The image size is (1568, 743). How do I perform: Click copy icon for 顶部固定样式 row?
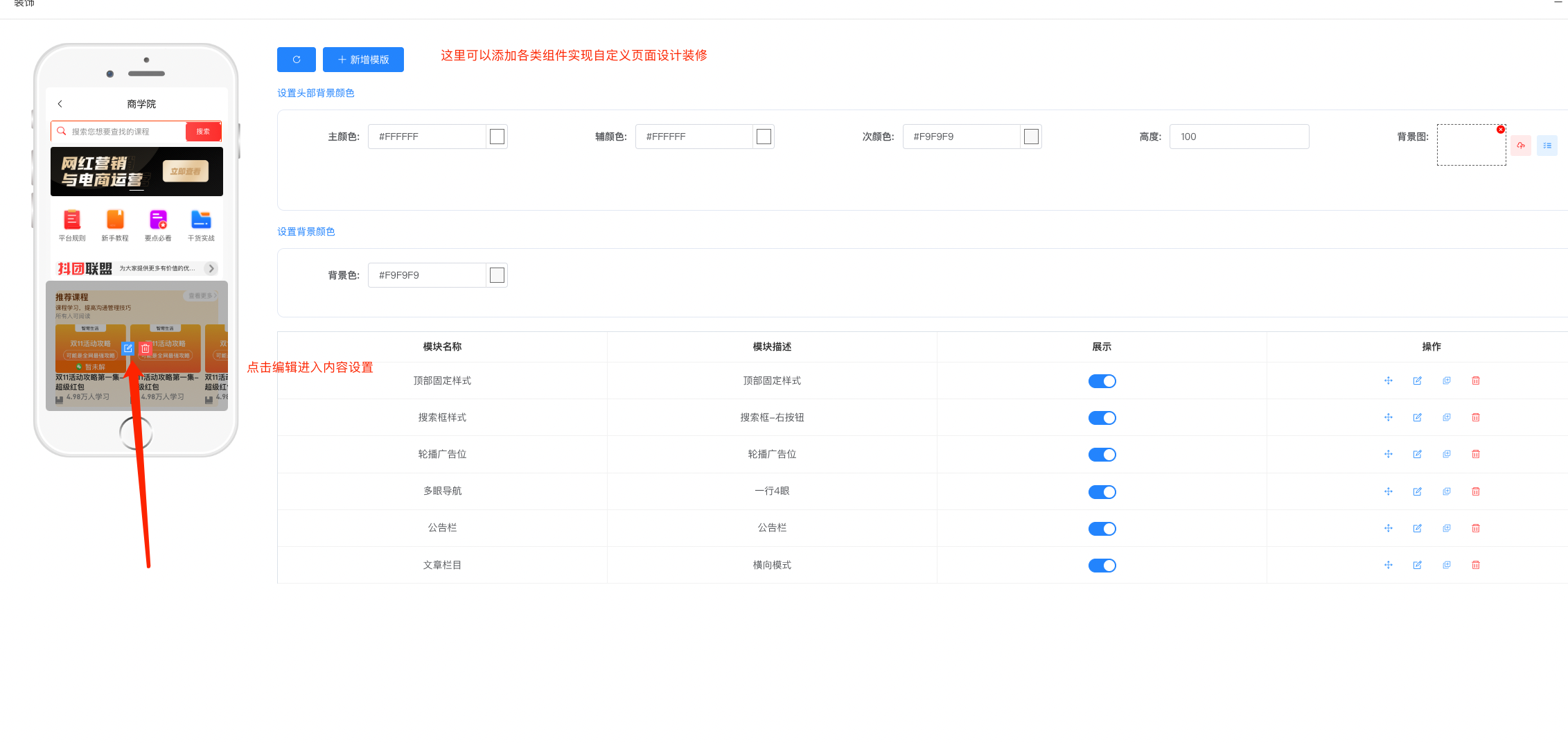pyautogui.click(x=1447, y=381)
